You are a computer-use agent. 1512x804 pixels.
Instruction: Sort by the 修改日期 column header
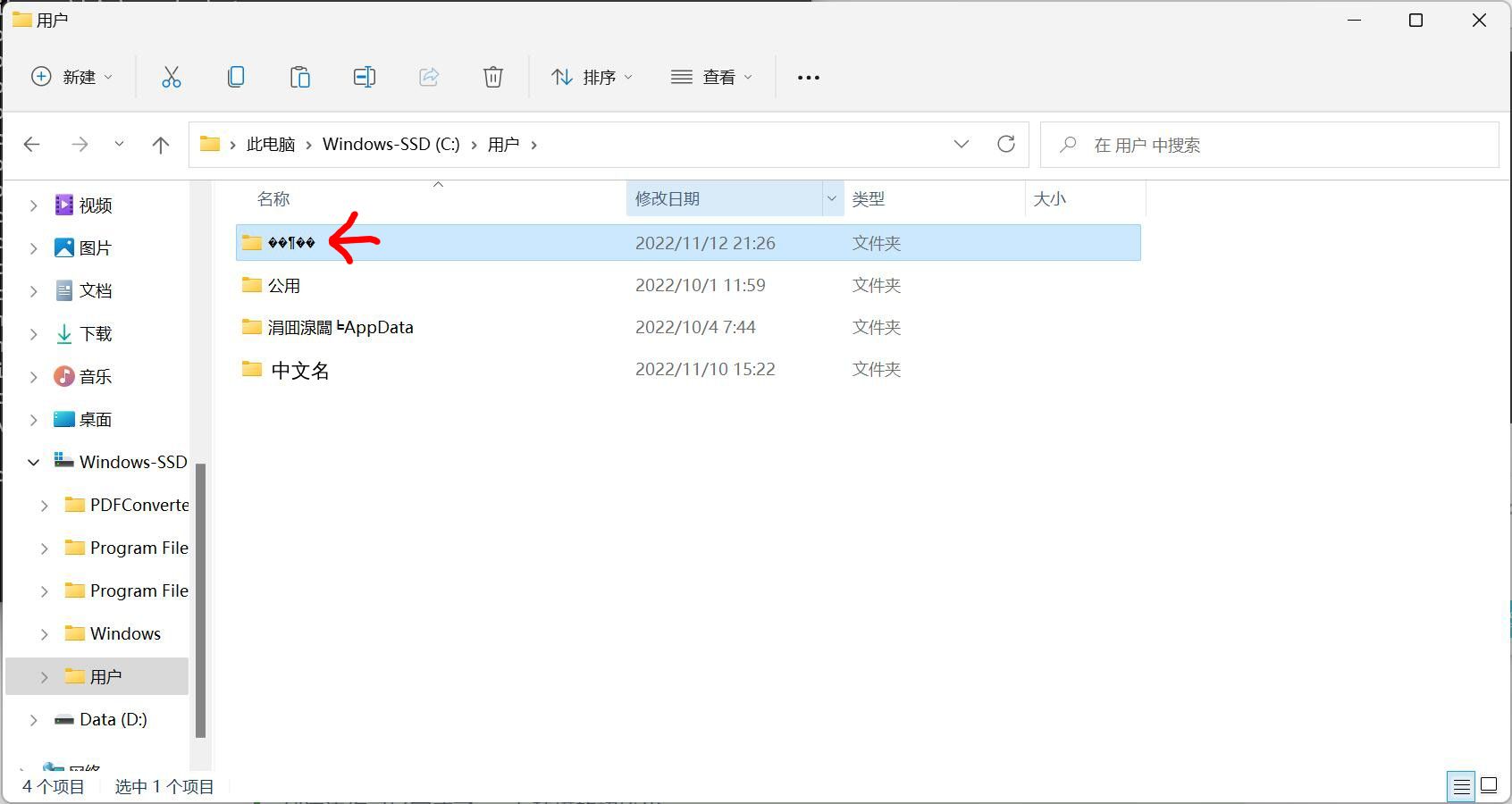click(x=724, y=198)
